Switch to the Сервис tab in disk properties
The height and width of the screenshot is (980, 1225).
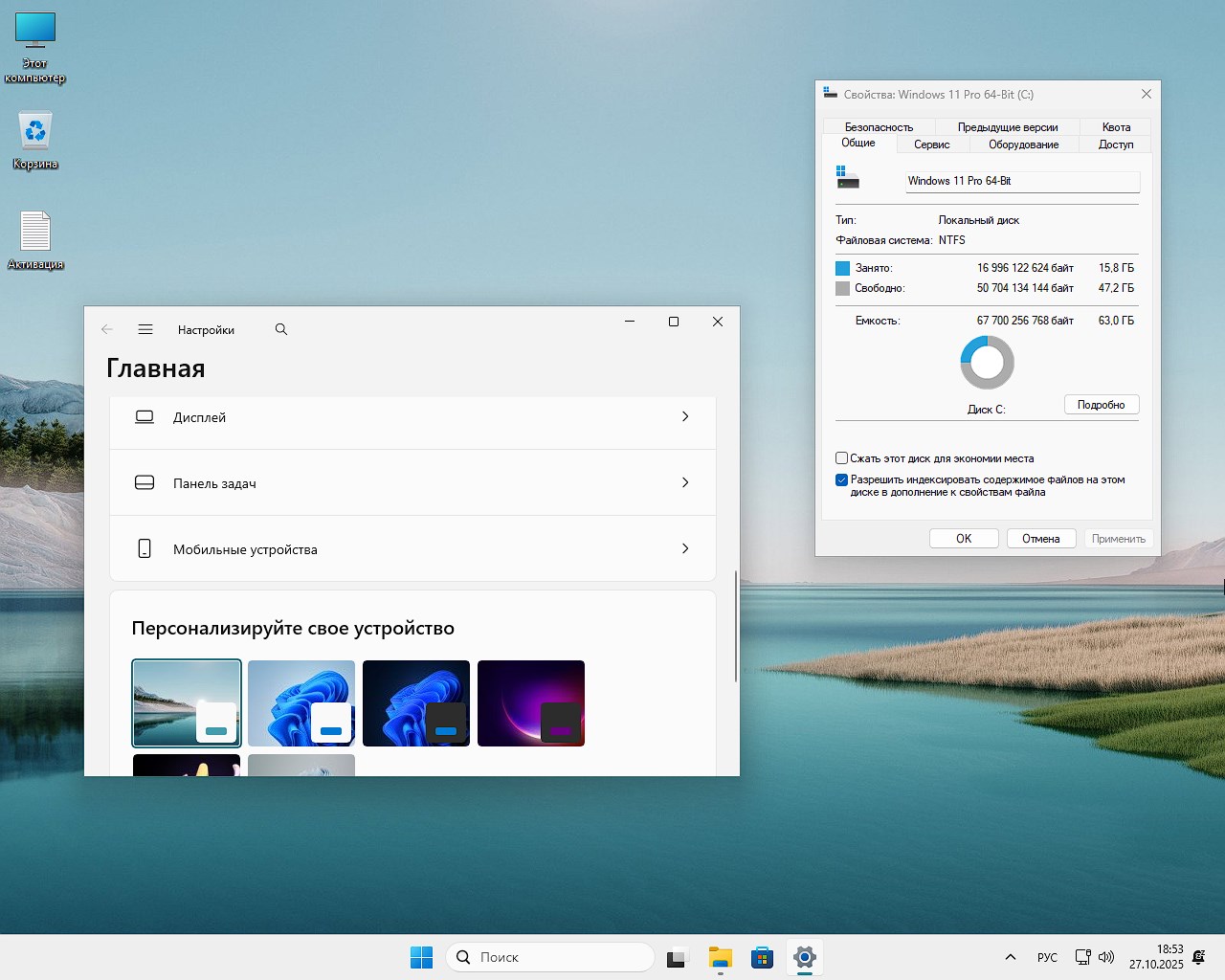932,144
